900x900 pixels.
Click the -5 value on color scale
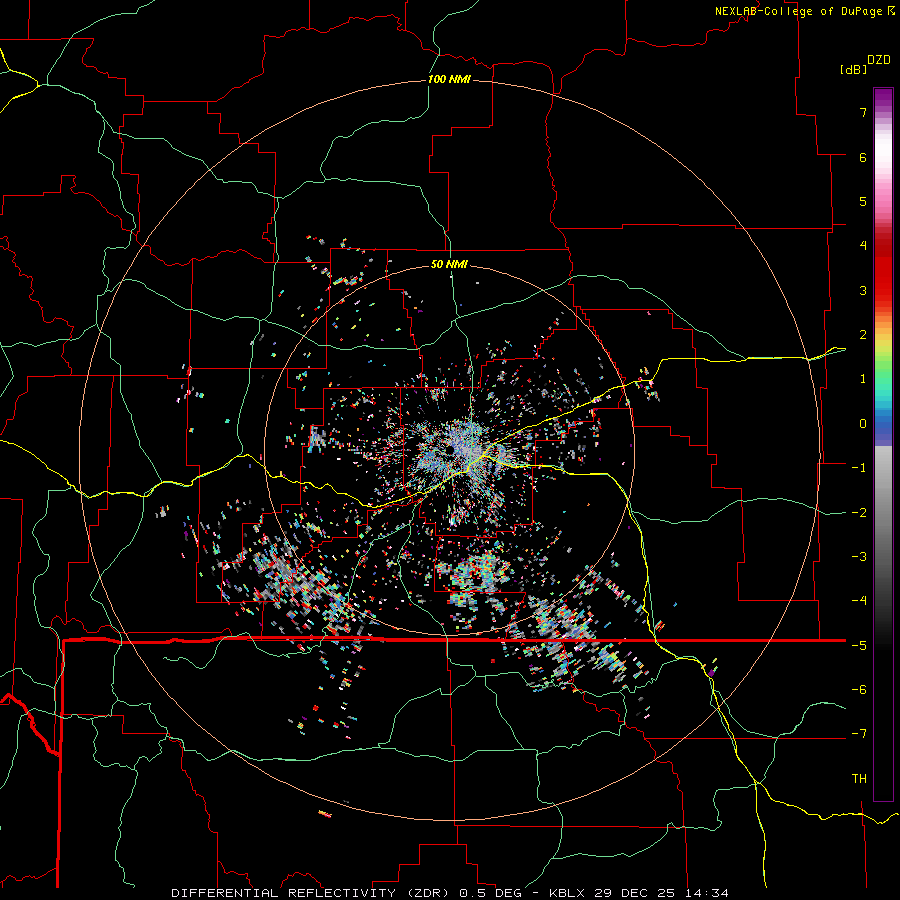(x=859, y=646)
